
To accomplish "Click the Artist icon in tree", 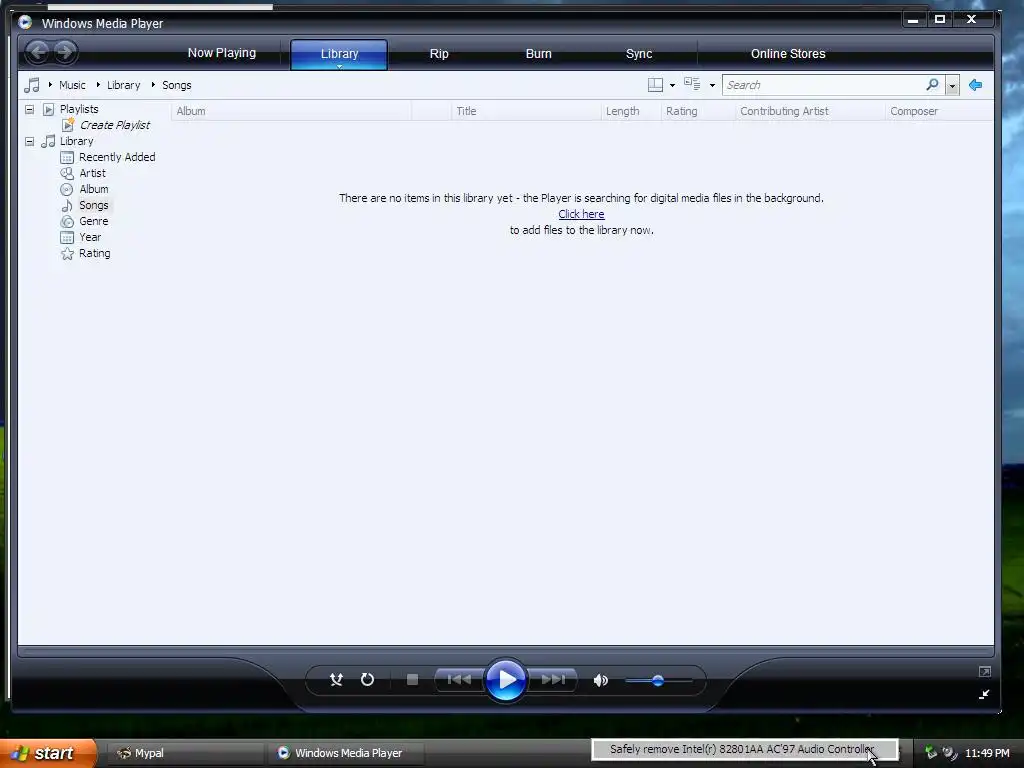I will point(67,173).
